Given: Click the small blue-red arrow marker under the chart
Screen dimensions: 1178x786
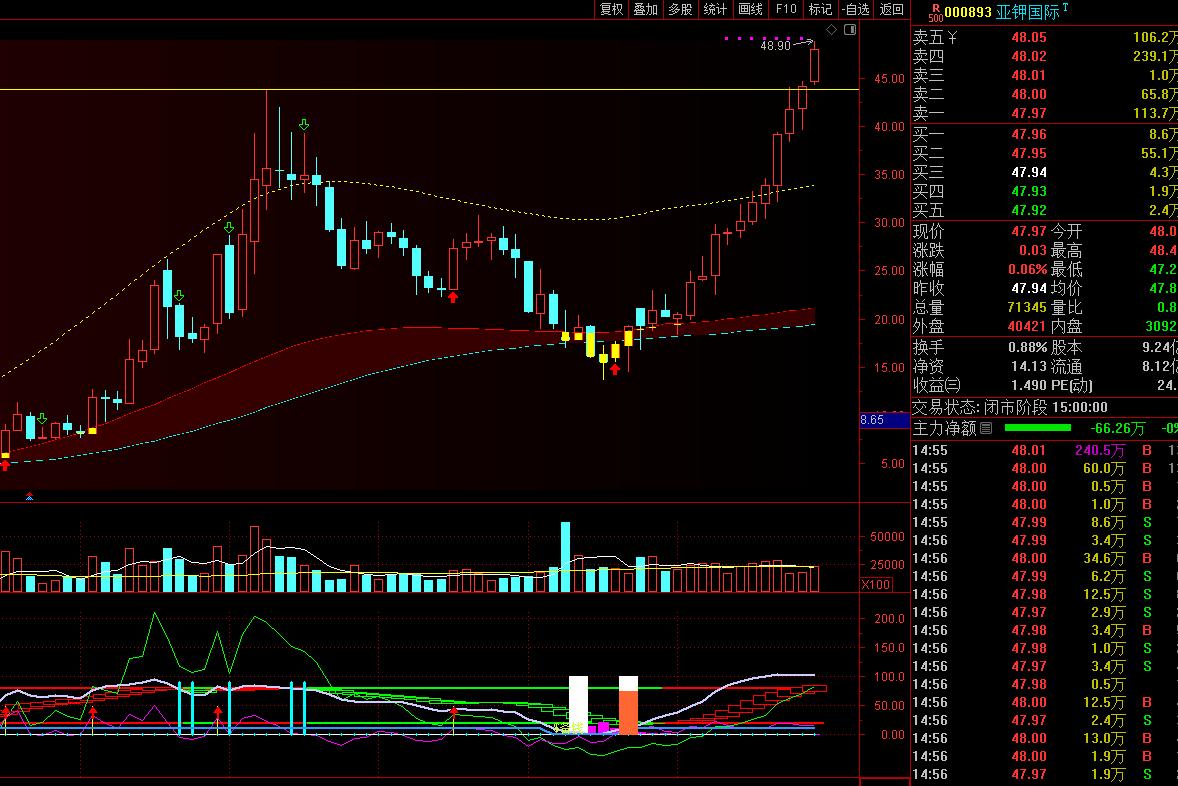Looking at the screenshot, I should click(x=29, y=496).
